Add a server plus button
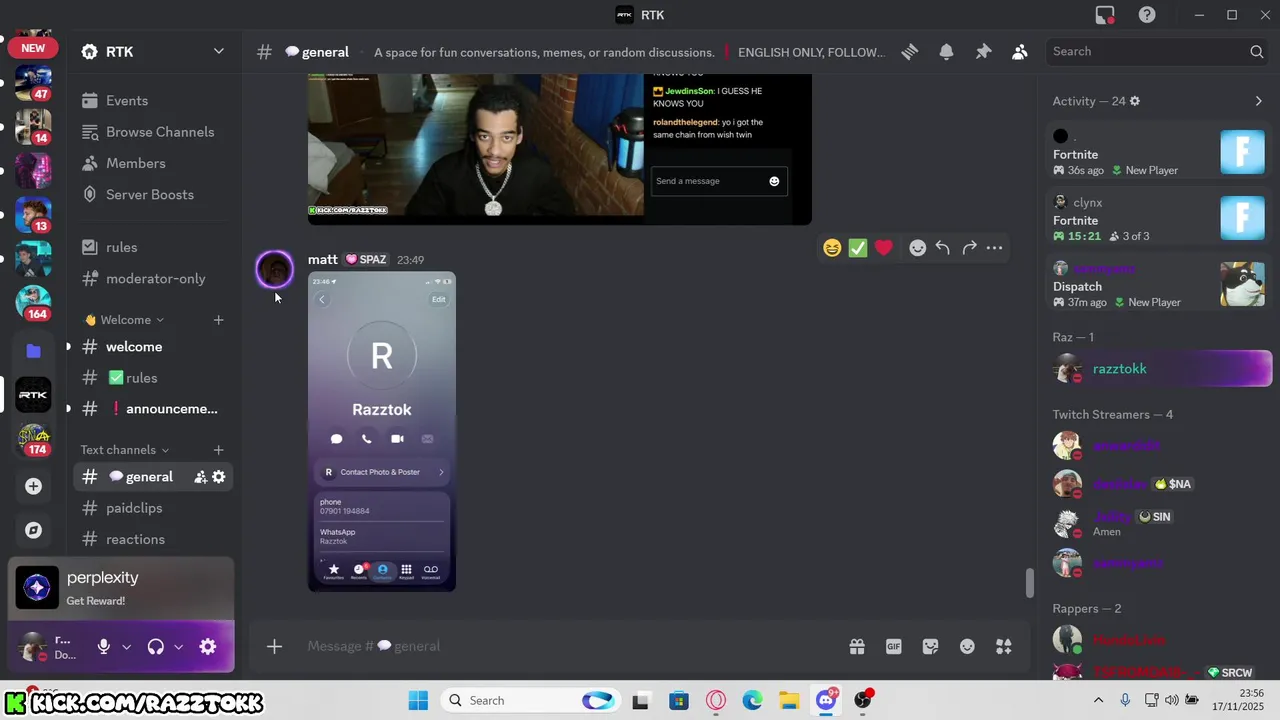Viewport: 1280px width, 720px height. 33,486
